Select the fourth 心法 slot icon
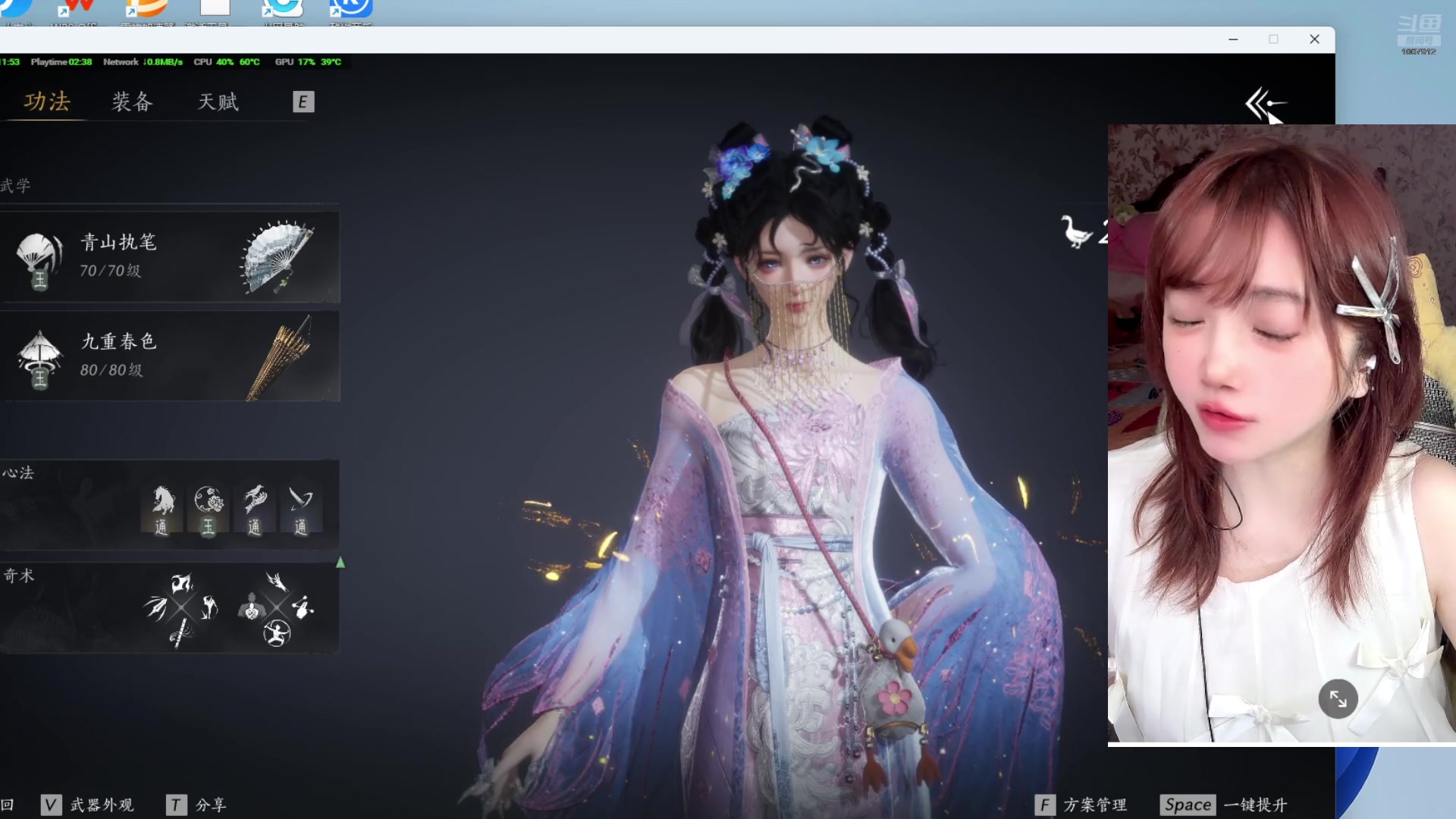This screenshot has width=1456, height=819. point(301,510)
